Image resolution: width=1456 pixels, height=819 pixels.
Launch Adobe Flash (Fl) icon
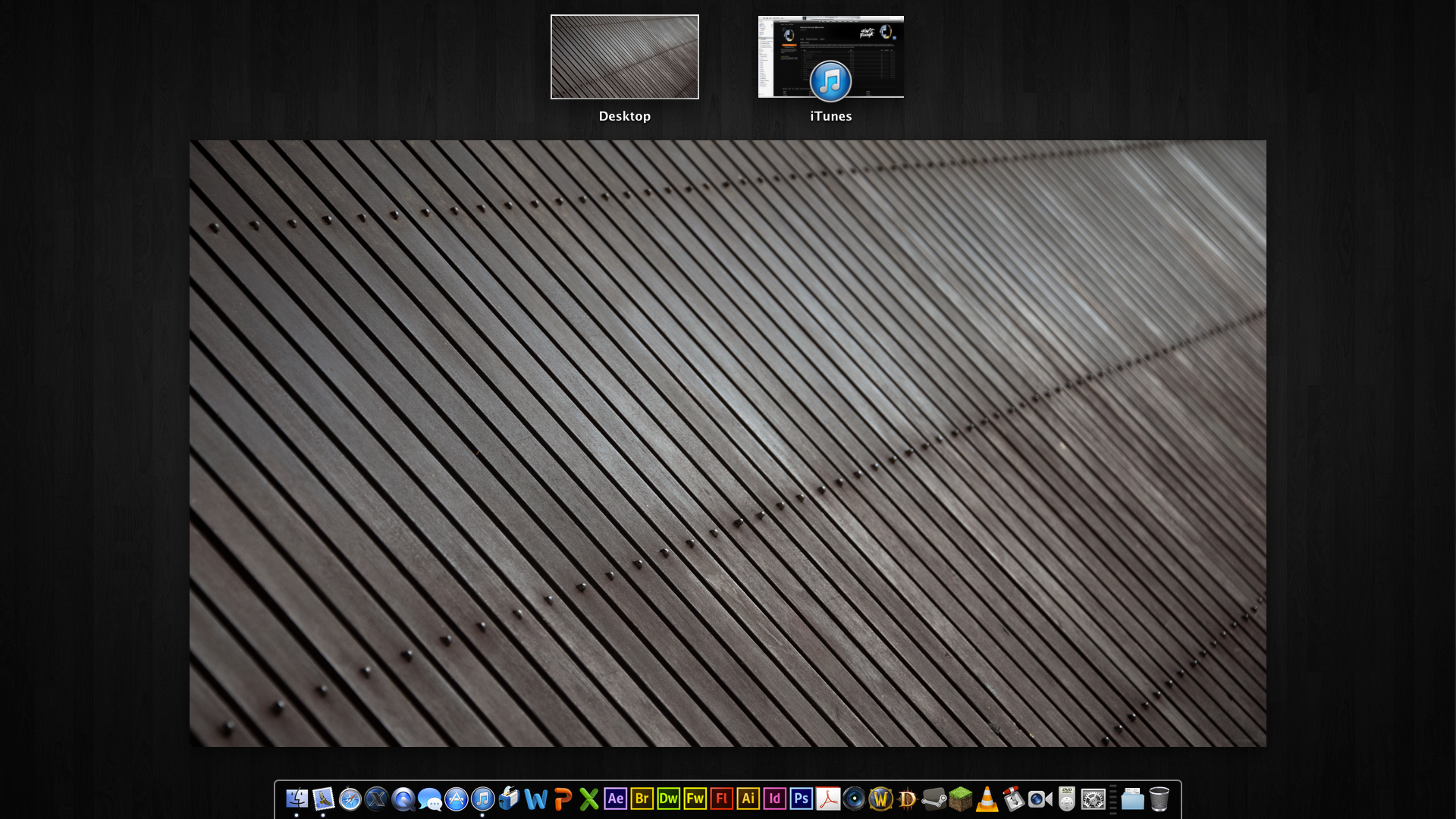721,799
